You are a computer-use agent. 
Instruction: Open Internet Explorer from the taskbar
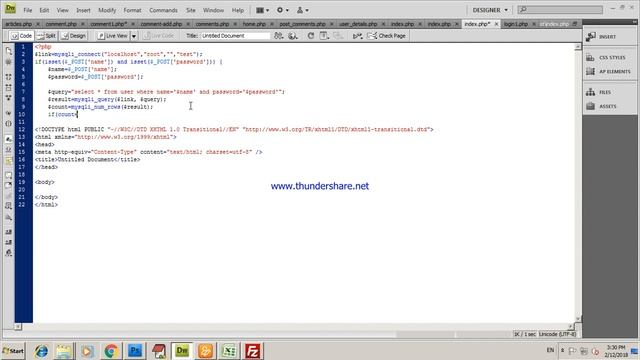pyautogui.click(x=41, y=351)
